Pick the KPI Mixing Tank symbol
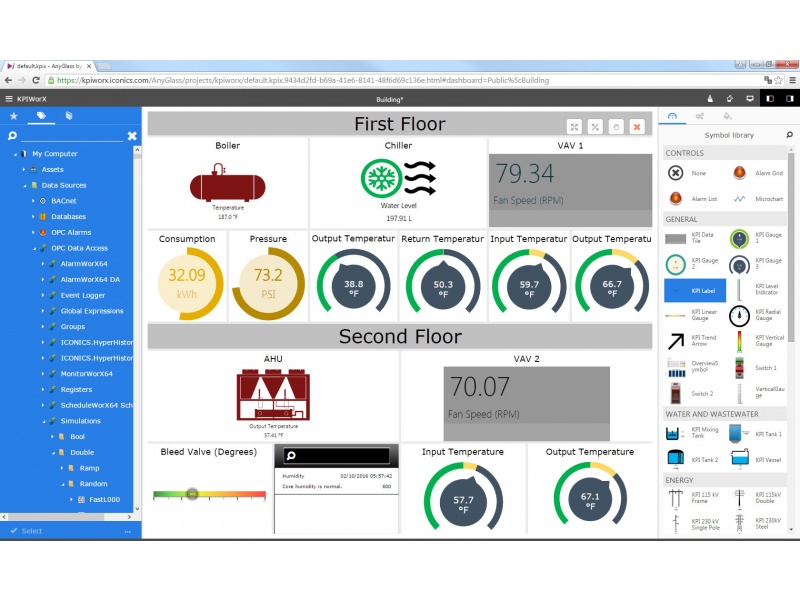Image resolution: width=800 pixels, height=600 pixels. [x=694, y=433]
